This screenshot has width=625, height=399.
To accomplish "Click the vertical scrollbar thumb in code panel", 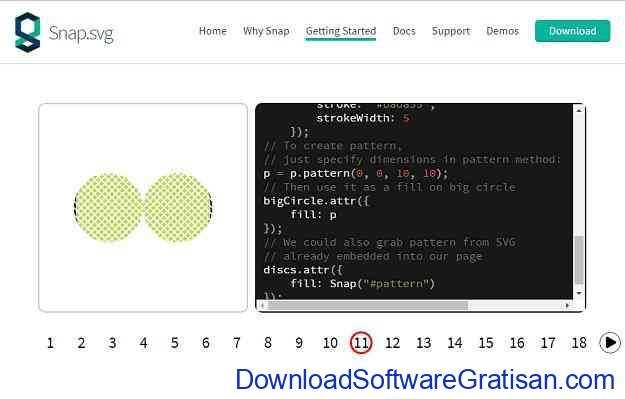I will [579, 259].
